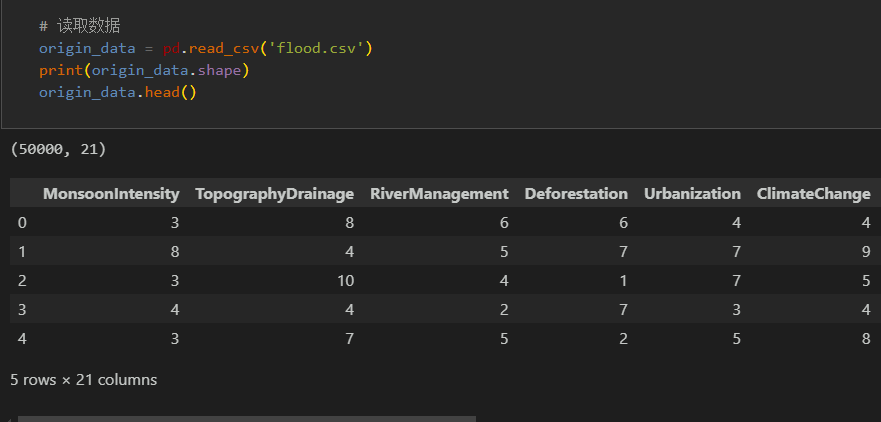Click the left arrow of horizontal scrollbar
The image size is (881, 422).
point(8,418)
